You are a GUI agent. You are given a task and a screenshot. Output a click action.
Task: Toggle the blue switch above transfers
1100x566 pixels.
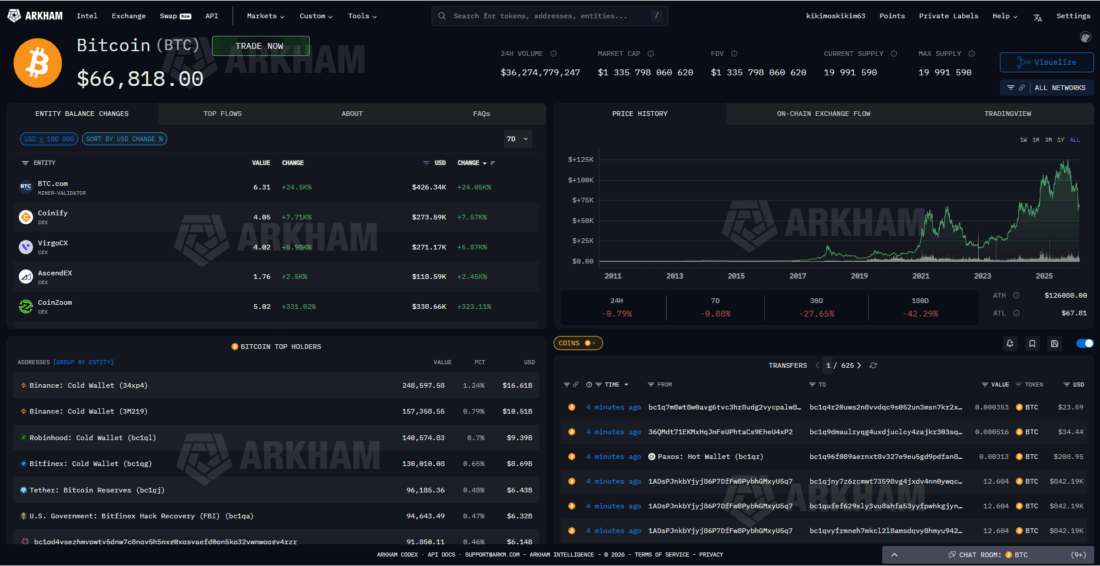click(1085, 343)
